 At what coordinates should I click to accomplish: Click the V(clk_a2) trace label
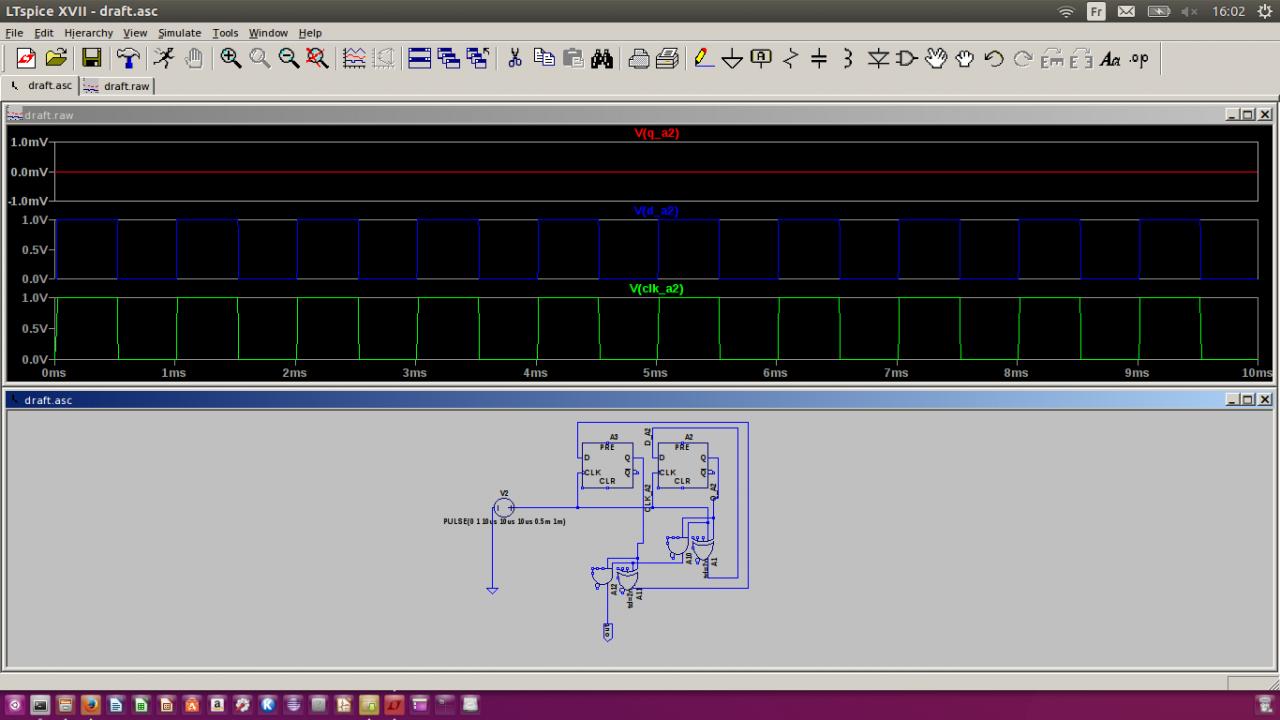pyautogui.click(x=656, y=289)
